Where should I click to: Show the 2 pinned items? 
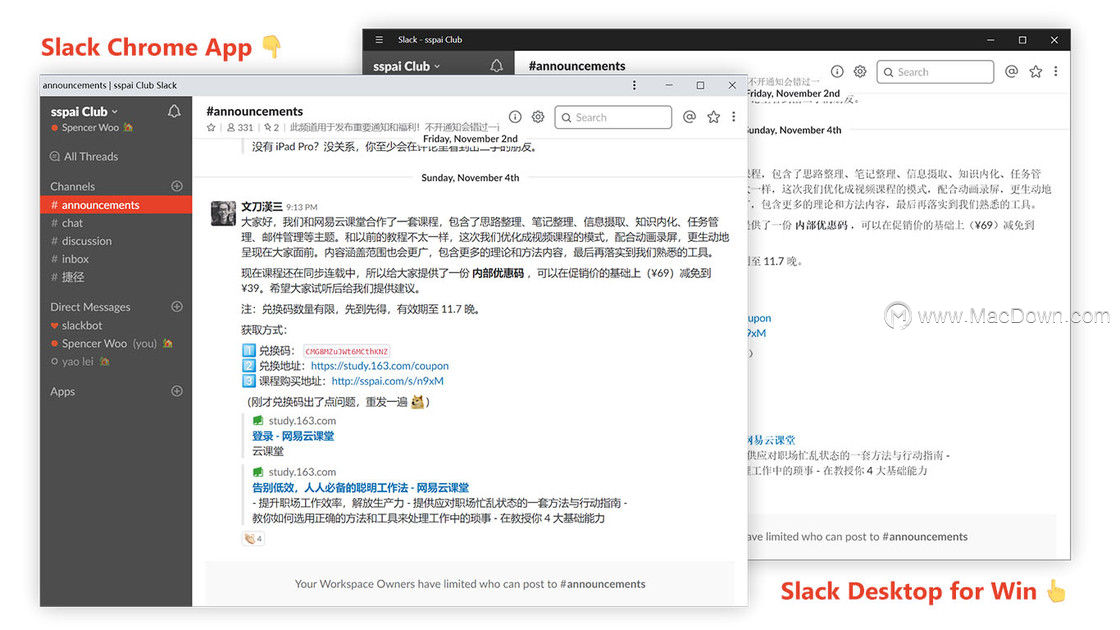[x=271, y=128]
